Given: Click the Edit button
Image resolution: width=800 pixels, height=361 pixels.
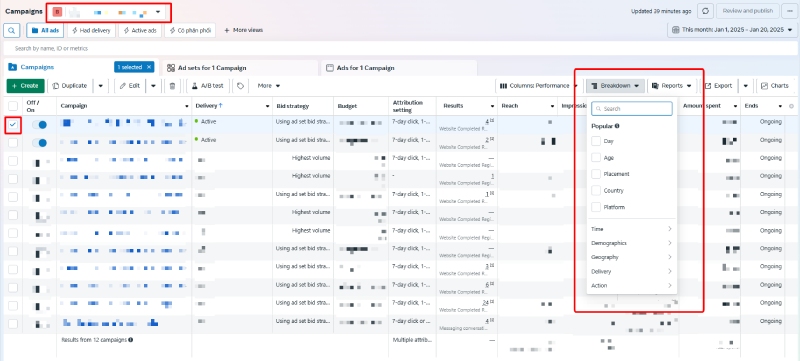Looking at the screenshot, I should [x=130, y=86].
